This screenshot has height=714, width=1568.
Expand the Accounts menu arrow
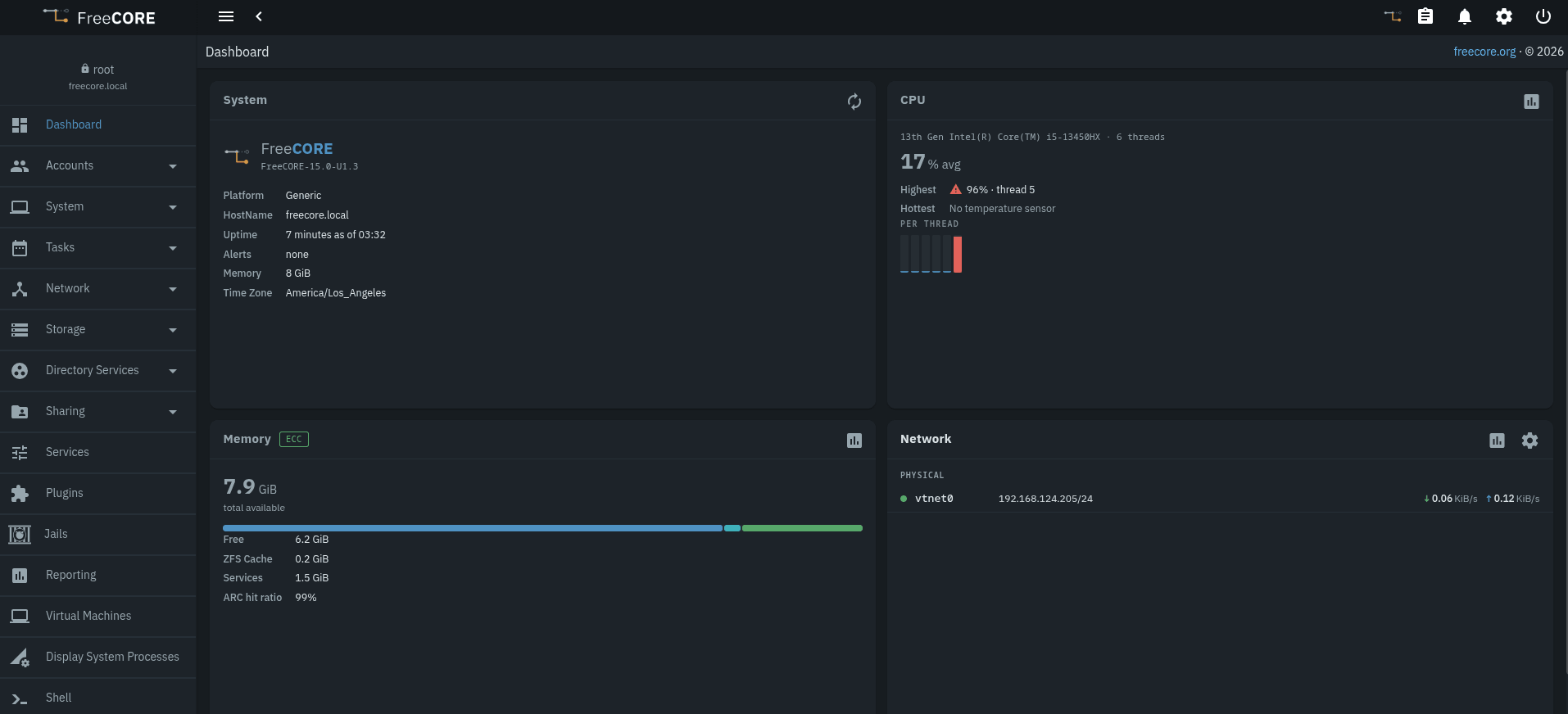[173, 166]
